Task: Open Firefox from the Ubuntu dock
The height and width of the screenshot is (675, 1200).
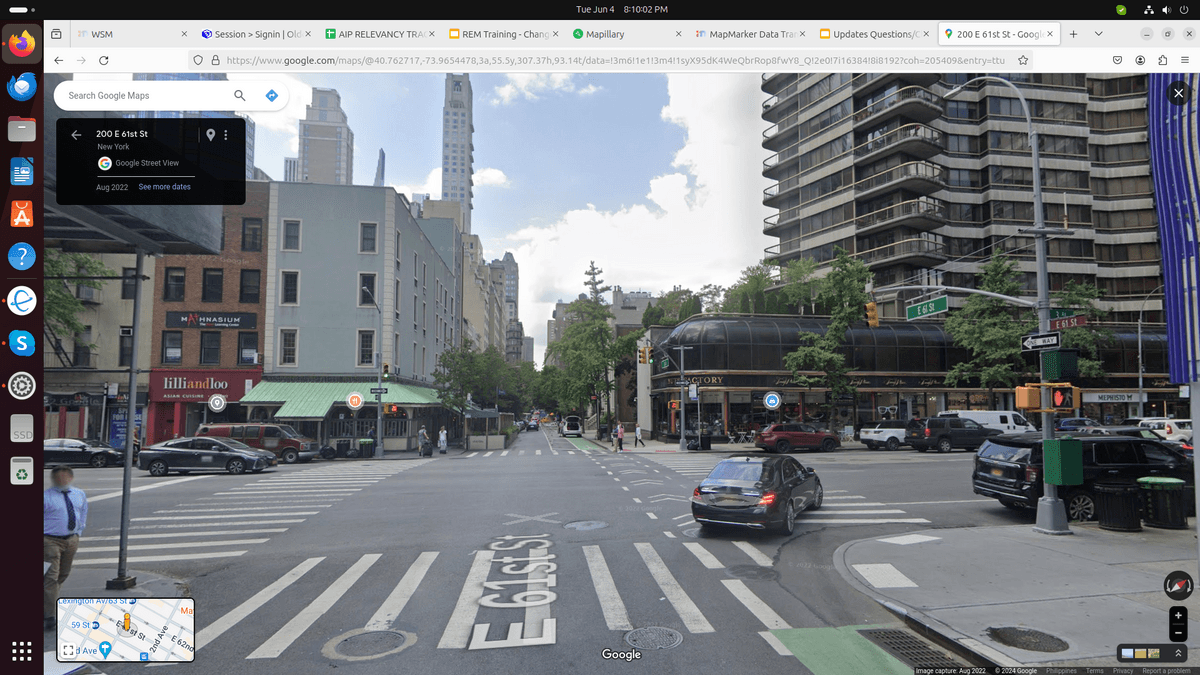Action: coord(21,44)
